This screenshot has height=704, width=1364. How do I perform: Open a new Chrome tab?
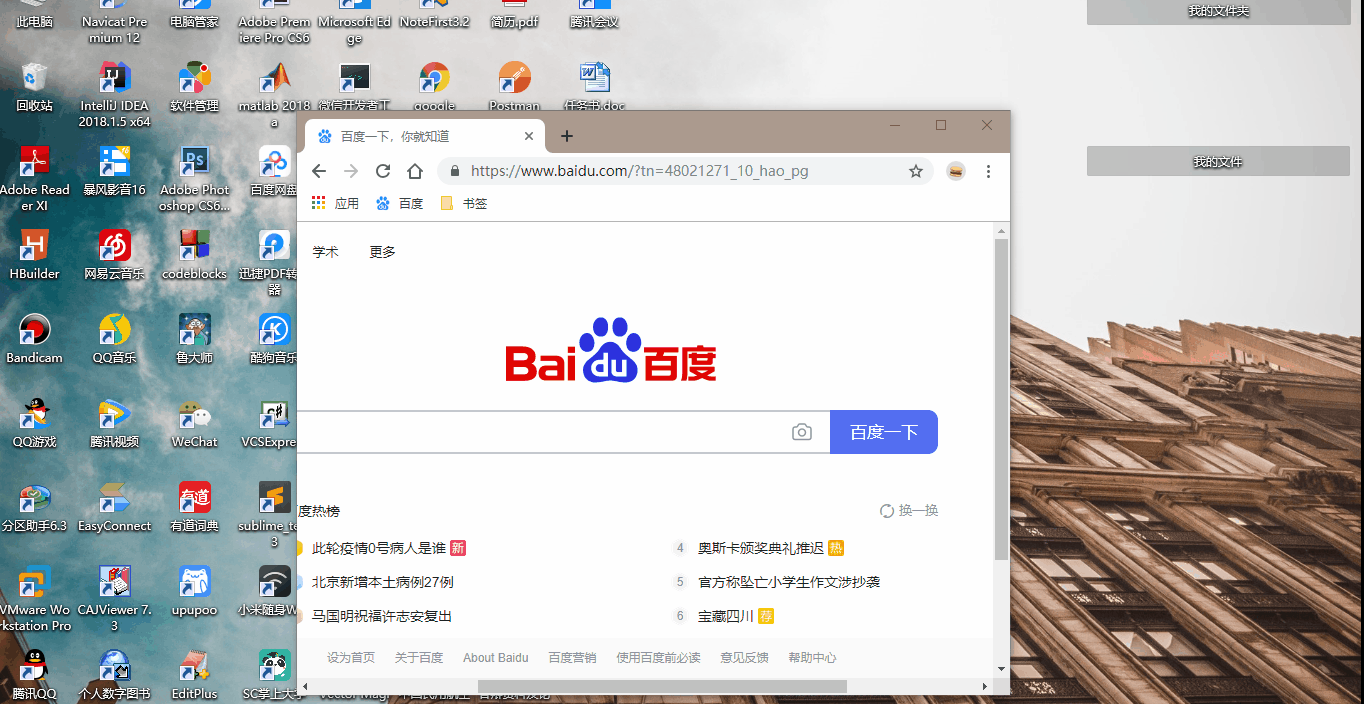click(566, 136)
